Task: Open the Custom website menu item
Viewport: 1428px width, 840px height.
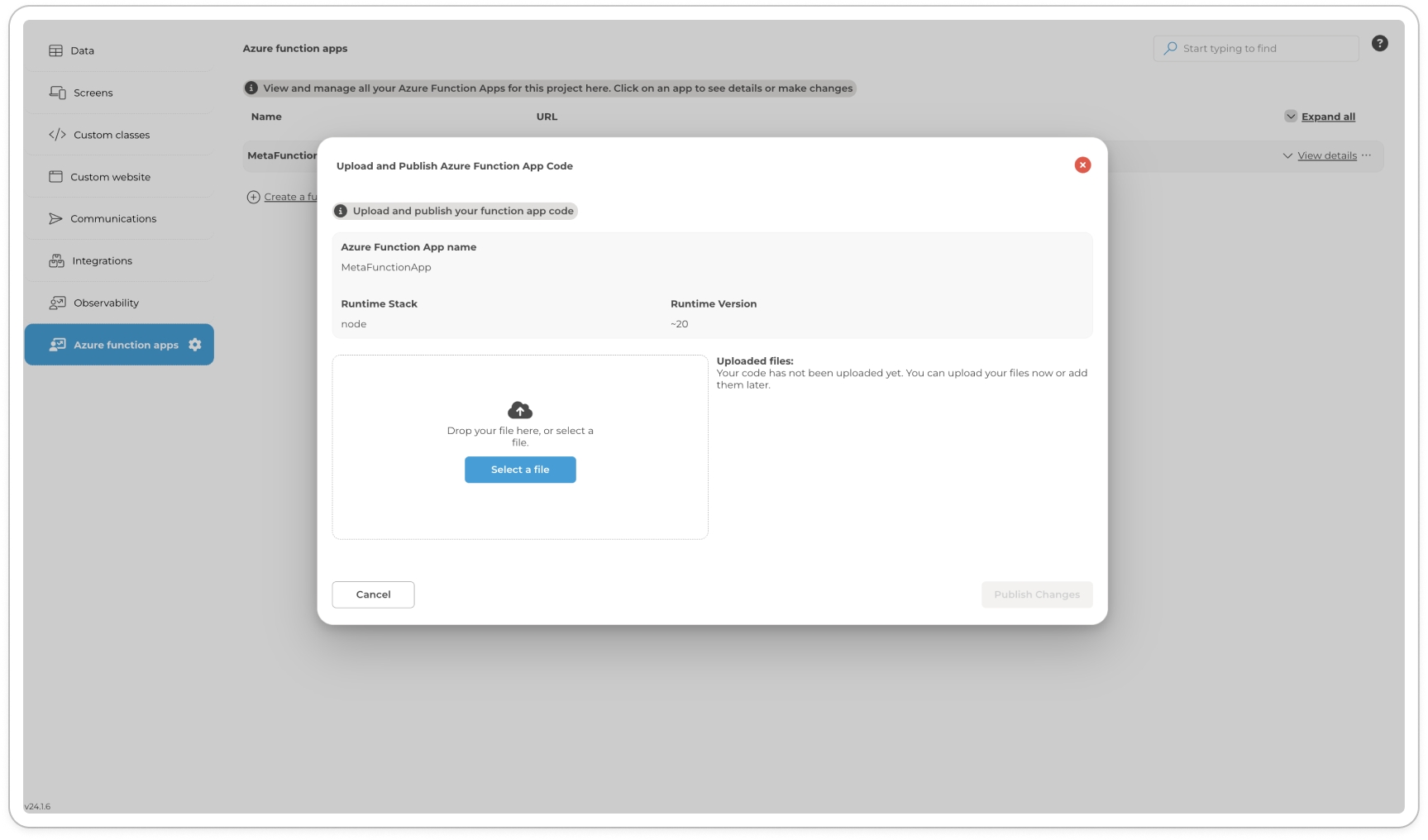Action: 110,177
